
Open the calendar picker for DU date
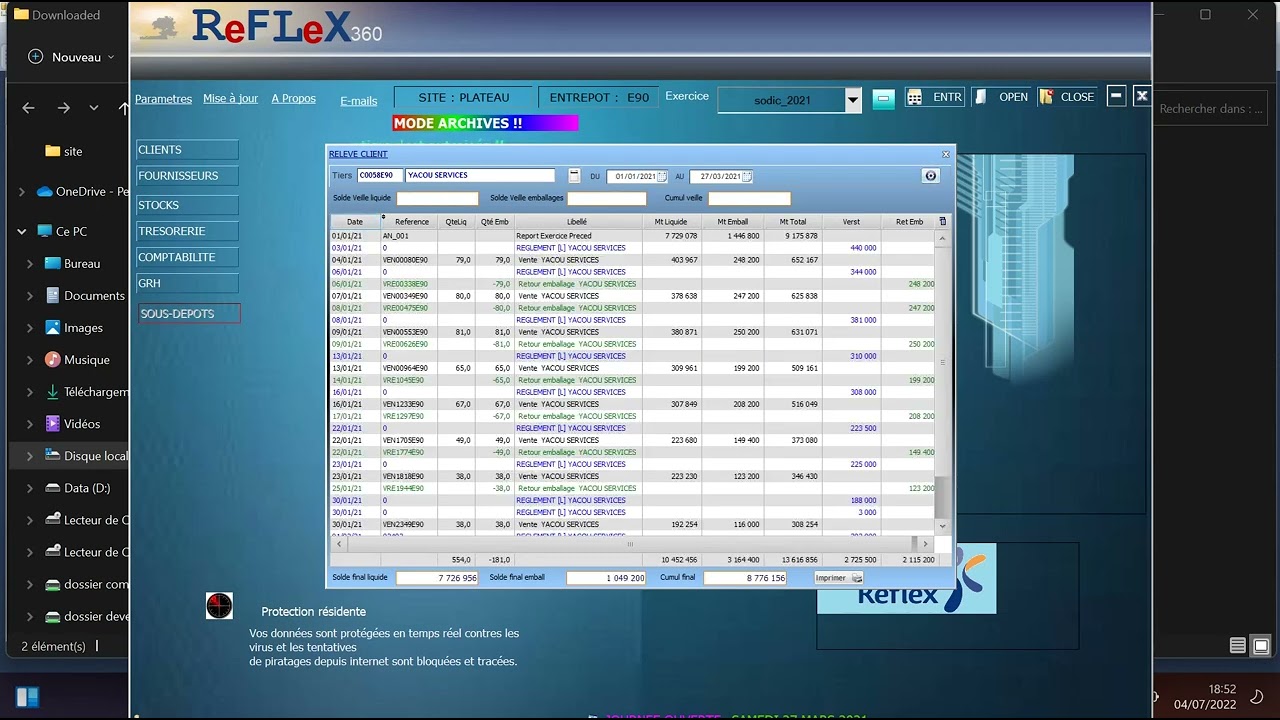pos(662,176)
